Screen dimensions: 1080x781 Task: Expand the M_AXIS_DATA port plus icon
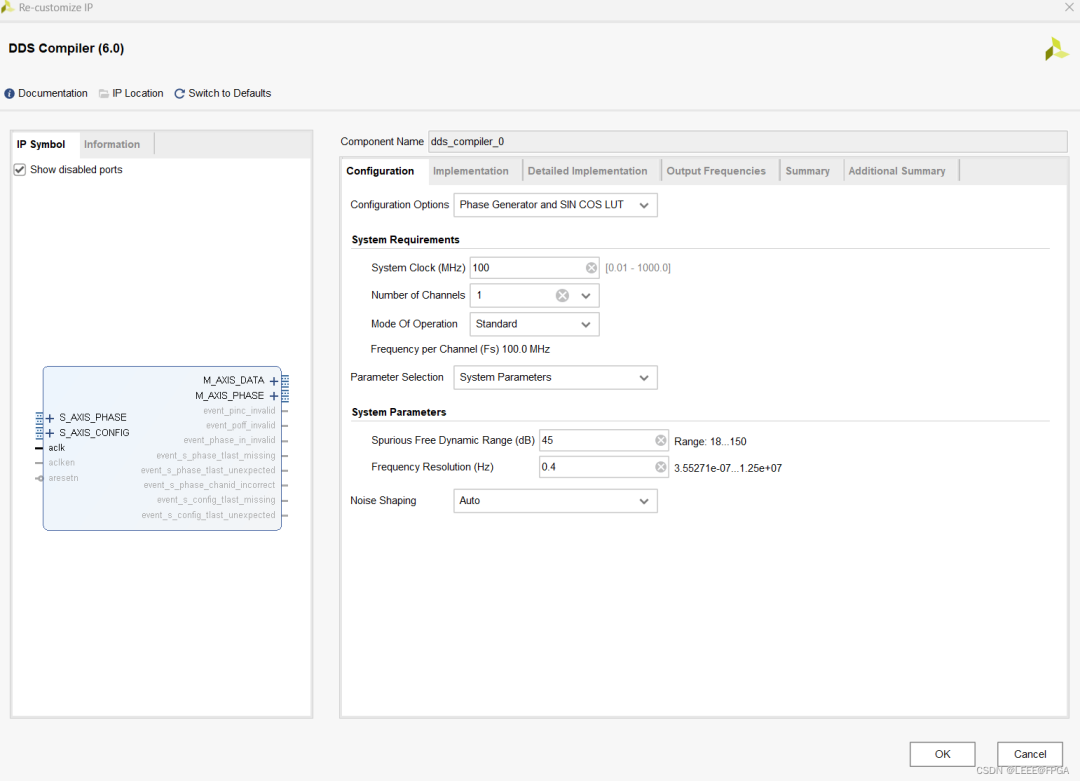point(274,381)
